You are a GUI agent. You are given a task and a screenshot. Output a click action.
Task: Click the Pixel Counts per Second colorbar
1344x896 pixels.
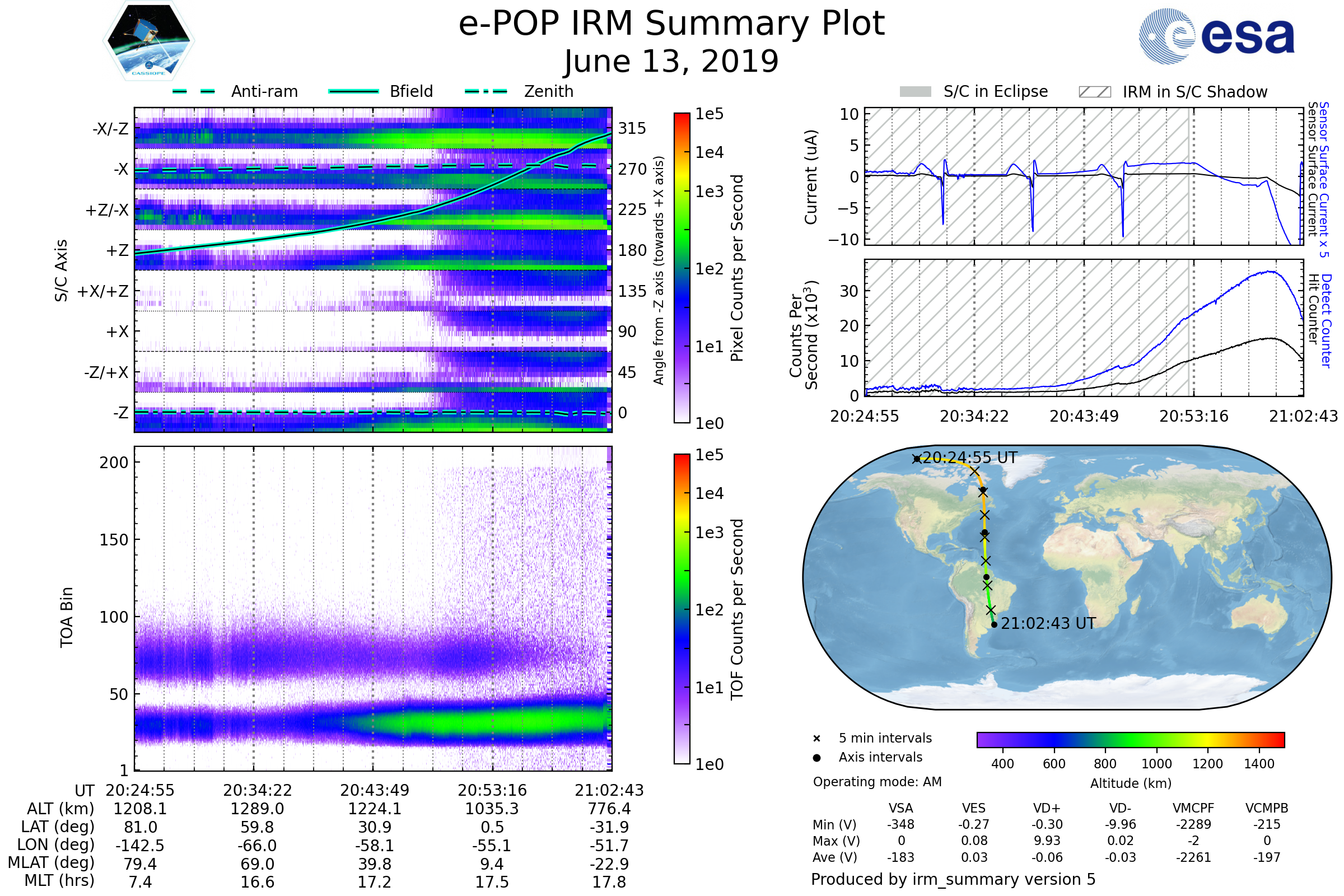pos(682,268)
